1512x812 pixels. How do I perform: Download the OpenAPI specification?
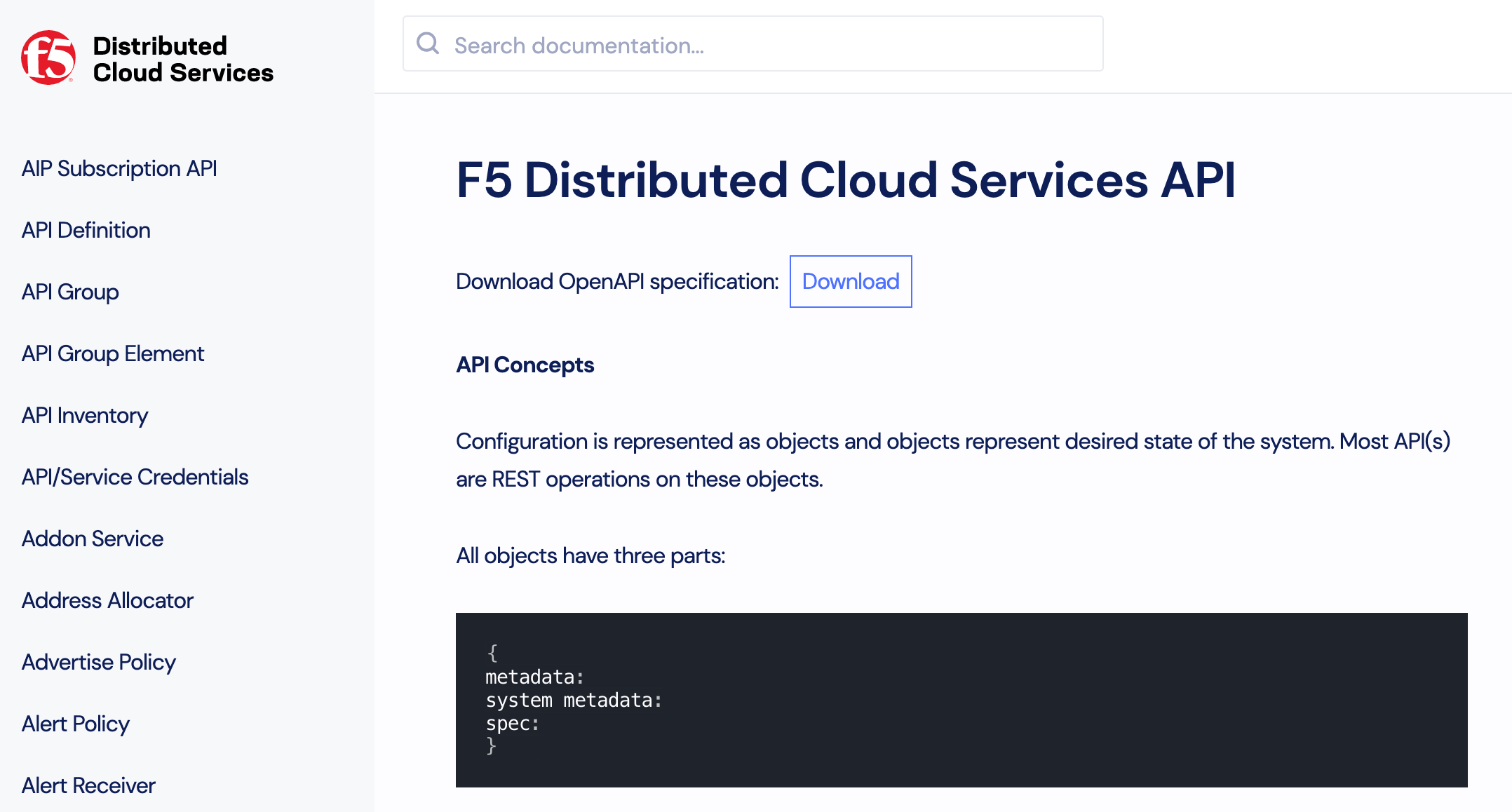pyautogui.click(x=850, y=281)
